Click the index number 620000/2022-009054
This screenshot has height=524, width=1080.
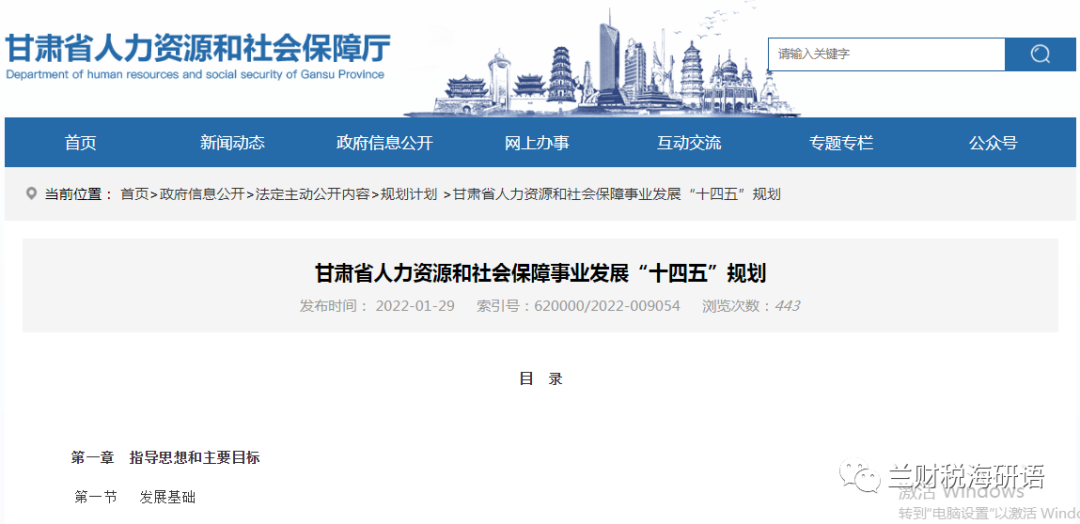click(607, 306)
